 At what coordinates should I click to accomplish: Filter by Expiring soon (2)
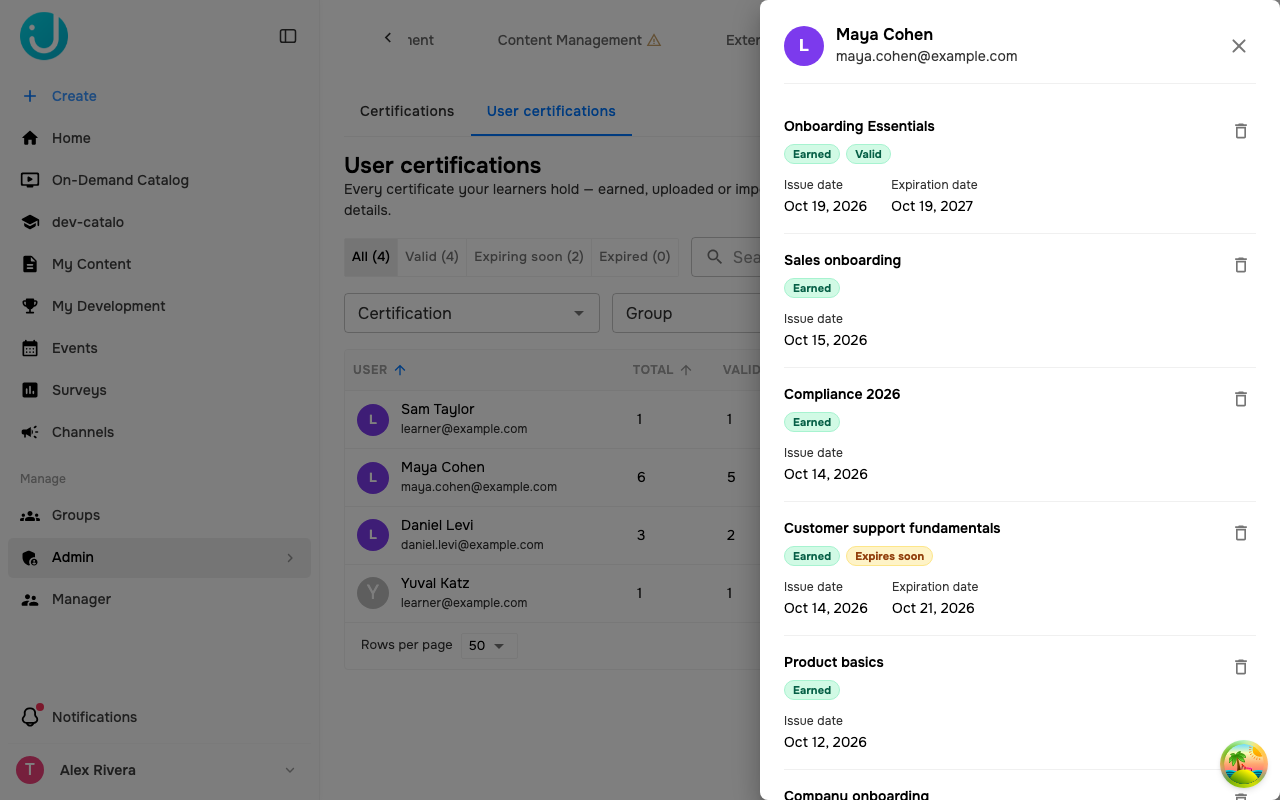tap(529, 257)
